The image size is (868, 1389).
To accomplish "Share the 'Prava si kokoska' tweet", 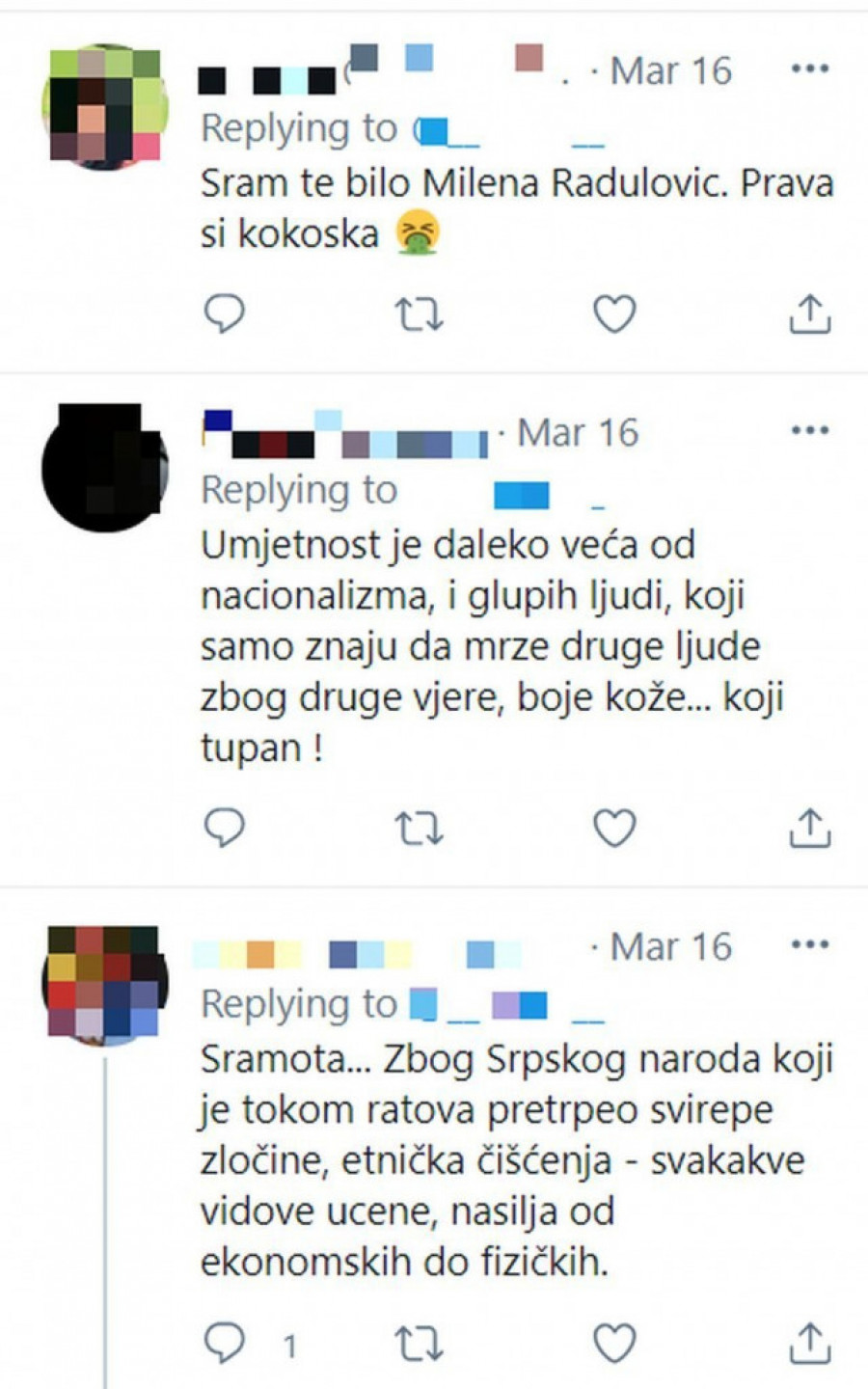I will pyautogui.click(x=810, y=313).
